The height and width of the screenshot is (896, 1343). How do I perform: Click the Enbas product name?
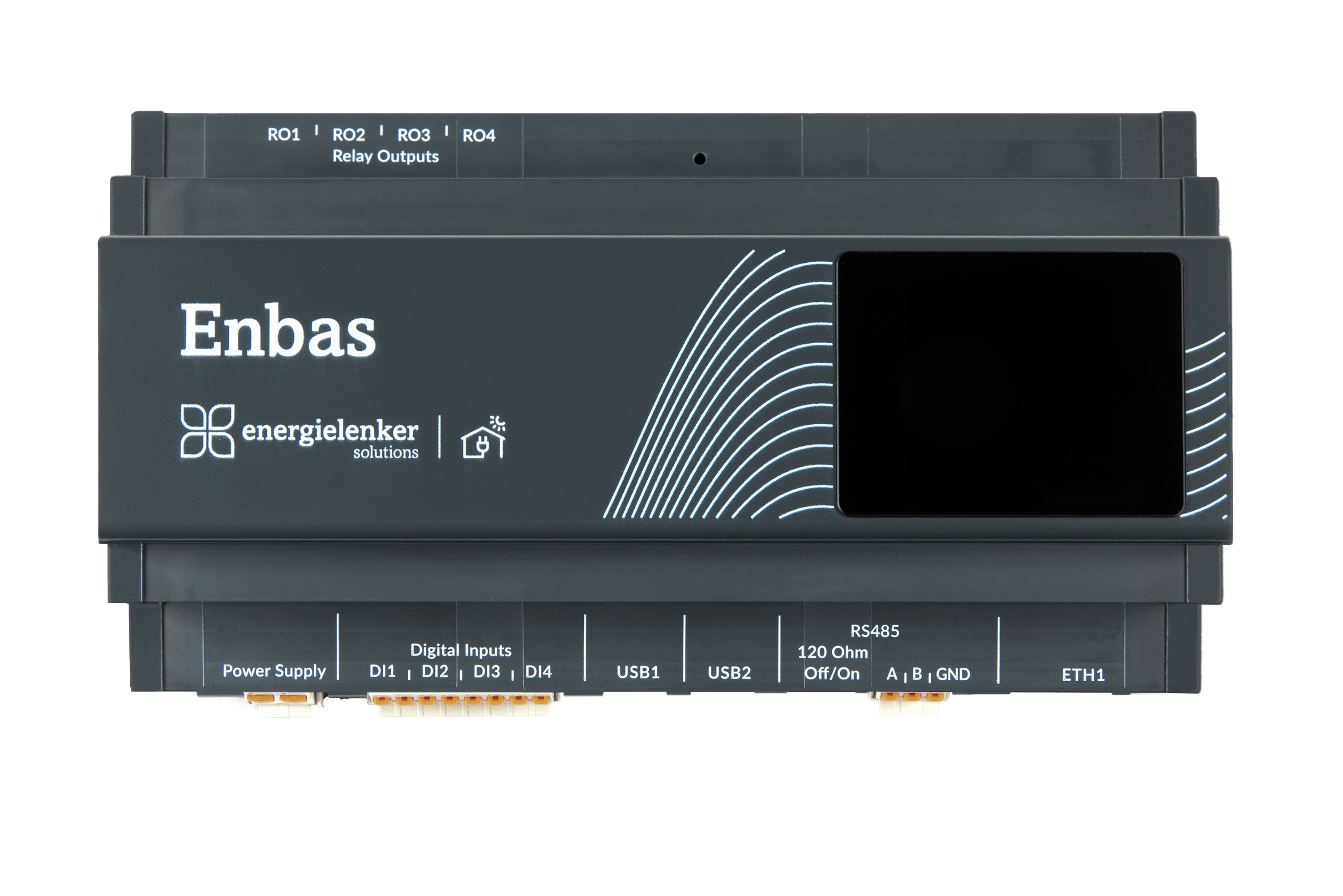pyautogui.click(x=278, y=330)
